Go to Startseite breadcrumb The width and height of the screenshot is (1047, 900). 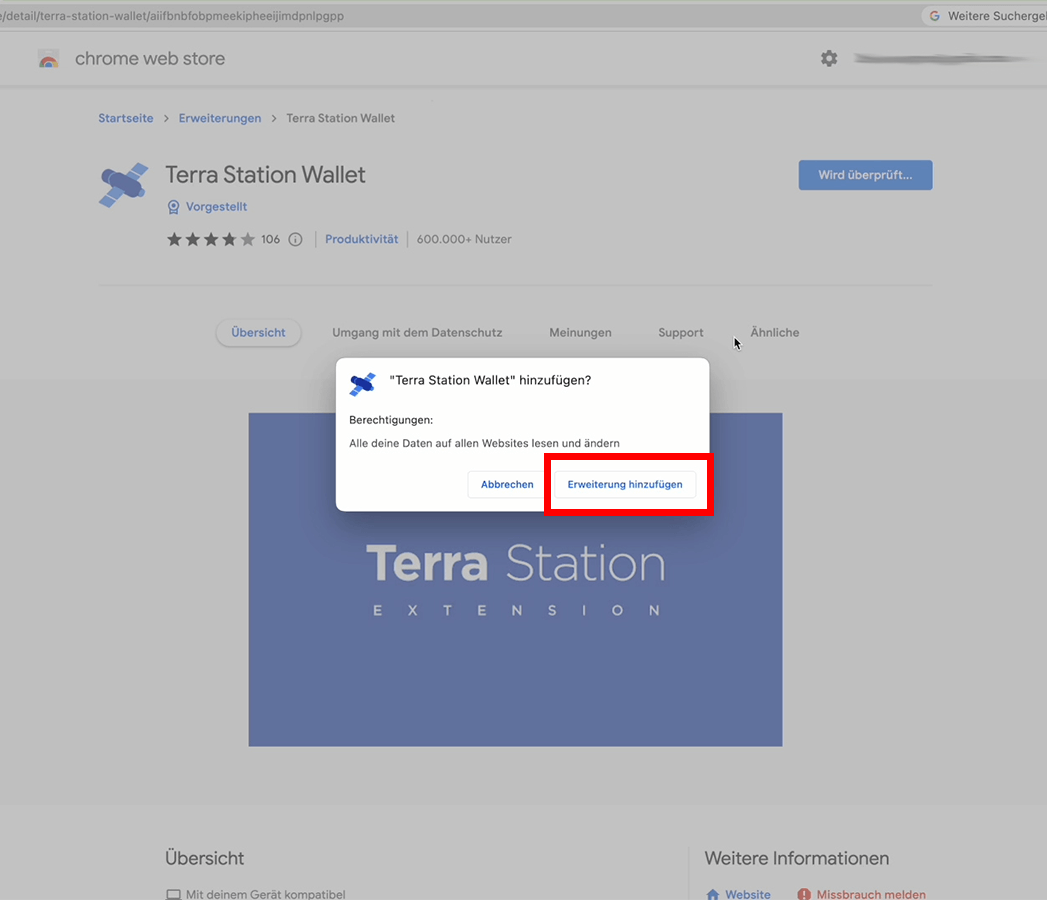[126, 118]
